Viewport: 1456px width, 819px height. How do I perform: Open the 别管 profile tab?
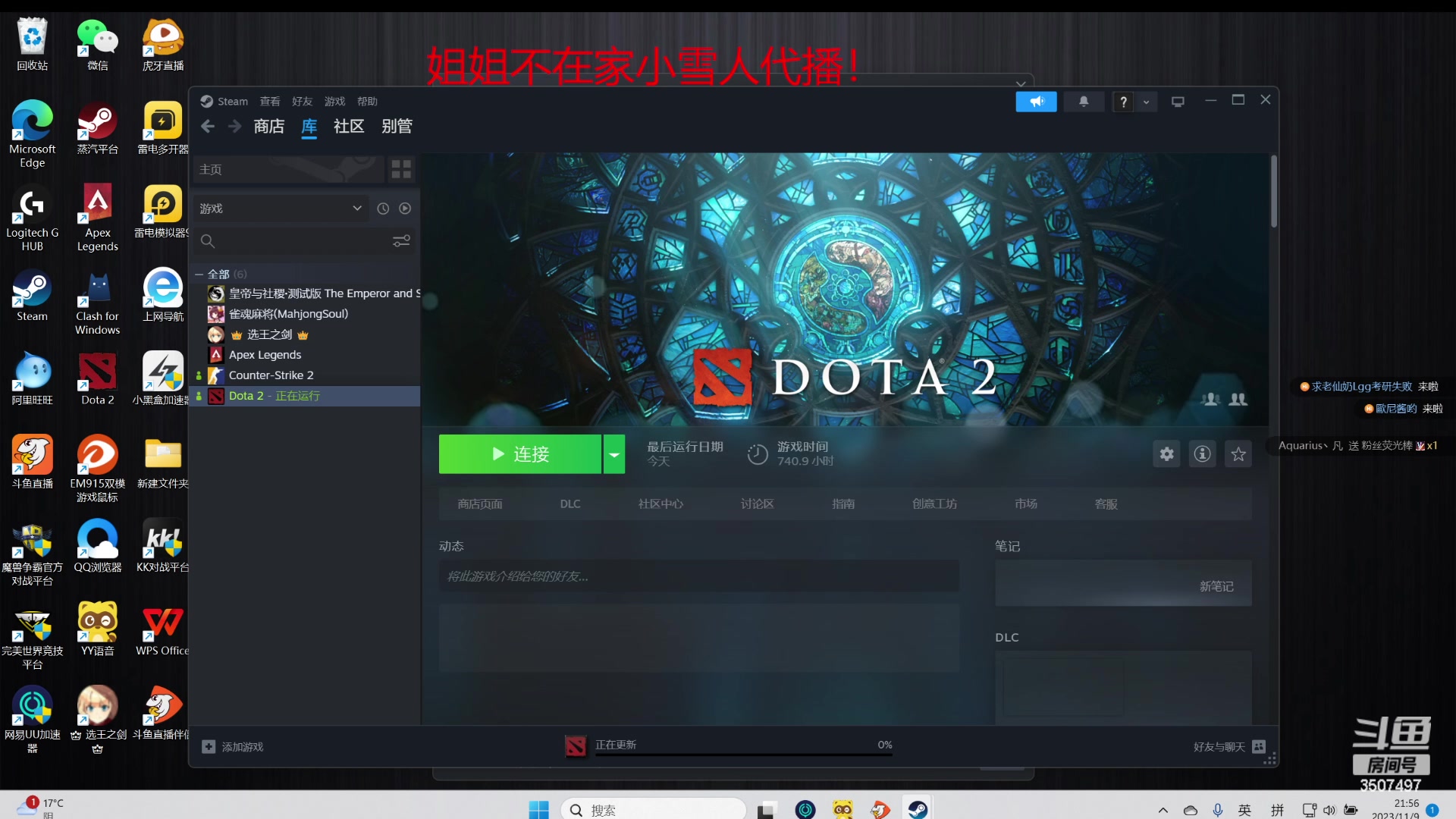[397, 126]
